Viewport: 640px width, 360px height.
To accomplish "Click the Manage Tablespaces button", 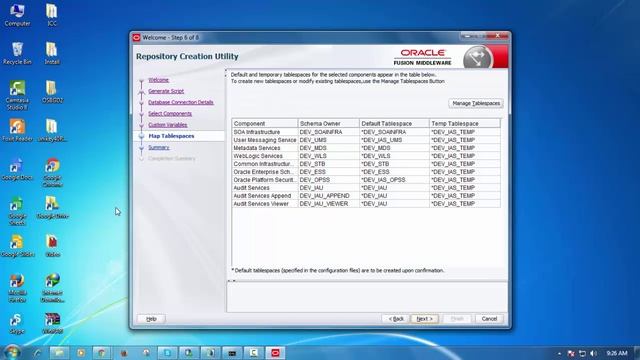I will tap(476, 103).
